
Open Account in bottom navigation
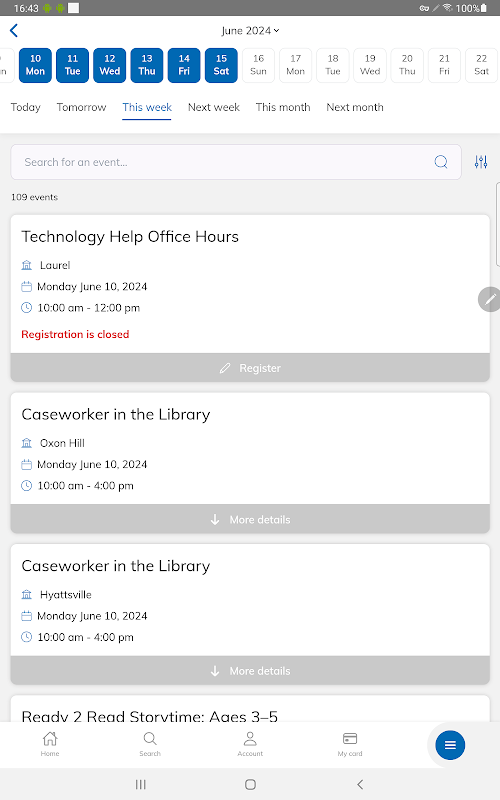click(250, 744)
